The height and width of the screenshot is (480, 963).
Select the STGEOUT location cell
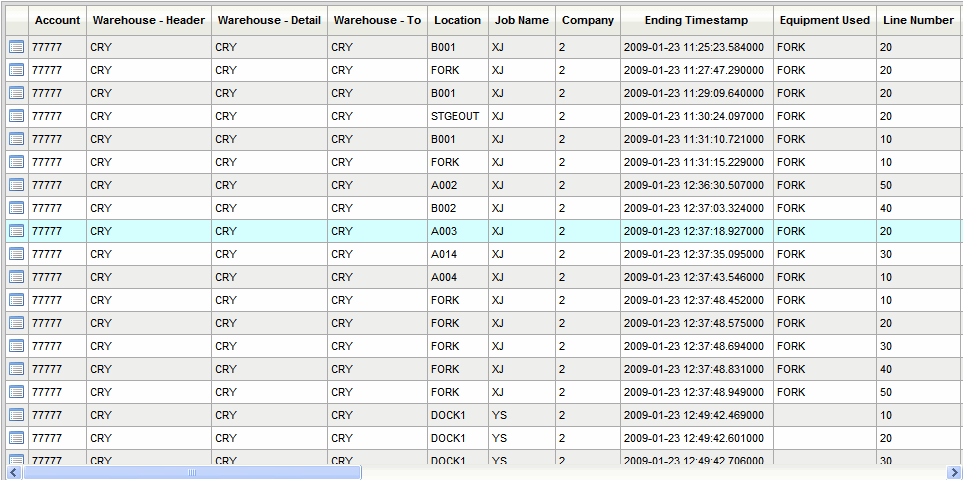(x=455, y=116)
